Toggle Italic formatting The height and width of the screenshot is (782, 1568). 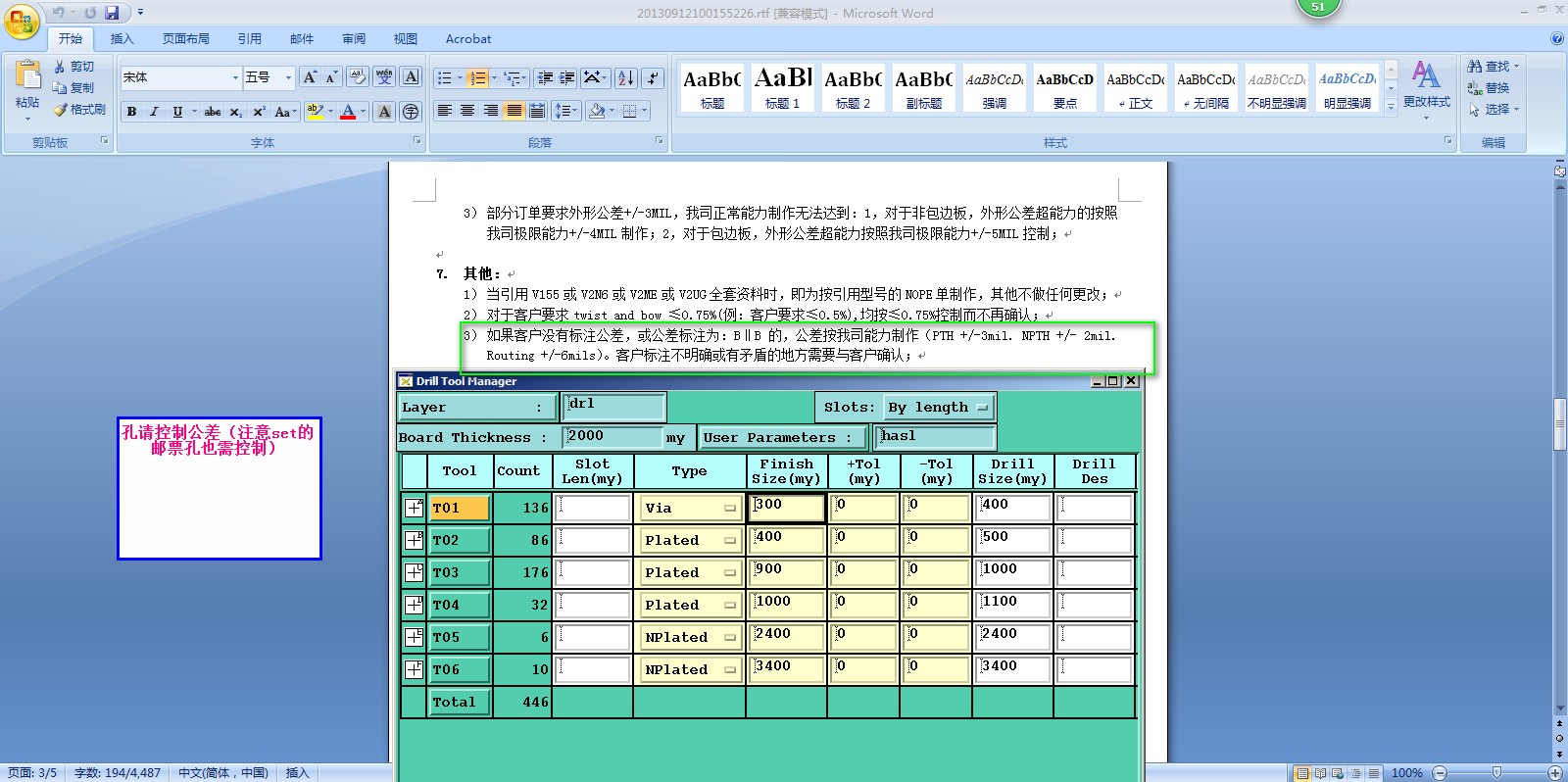(154, 112)
